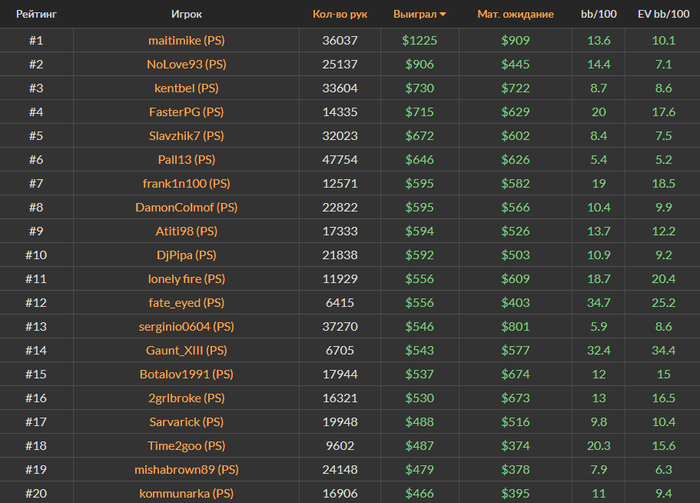Image resolution: width=700 pixels, height=503 pixels.
Task: Sort by EV bb/100 column header
Action: tap(663, 16)
